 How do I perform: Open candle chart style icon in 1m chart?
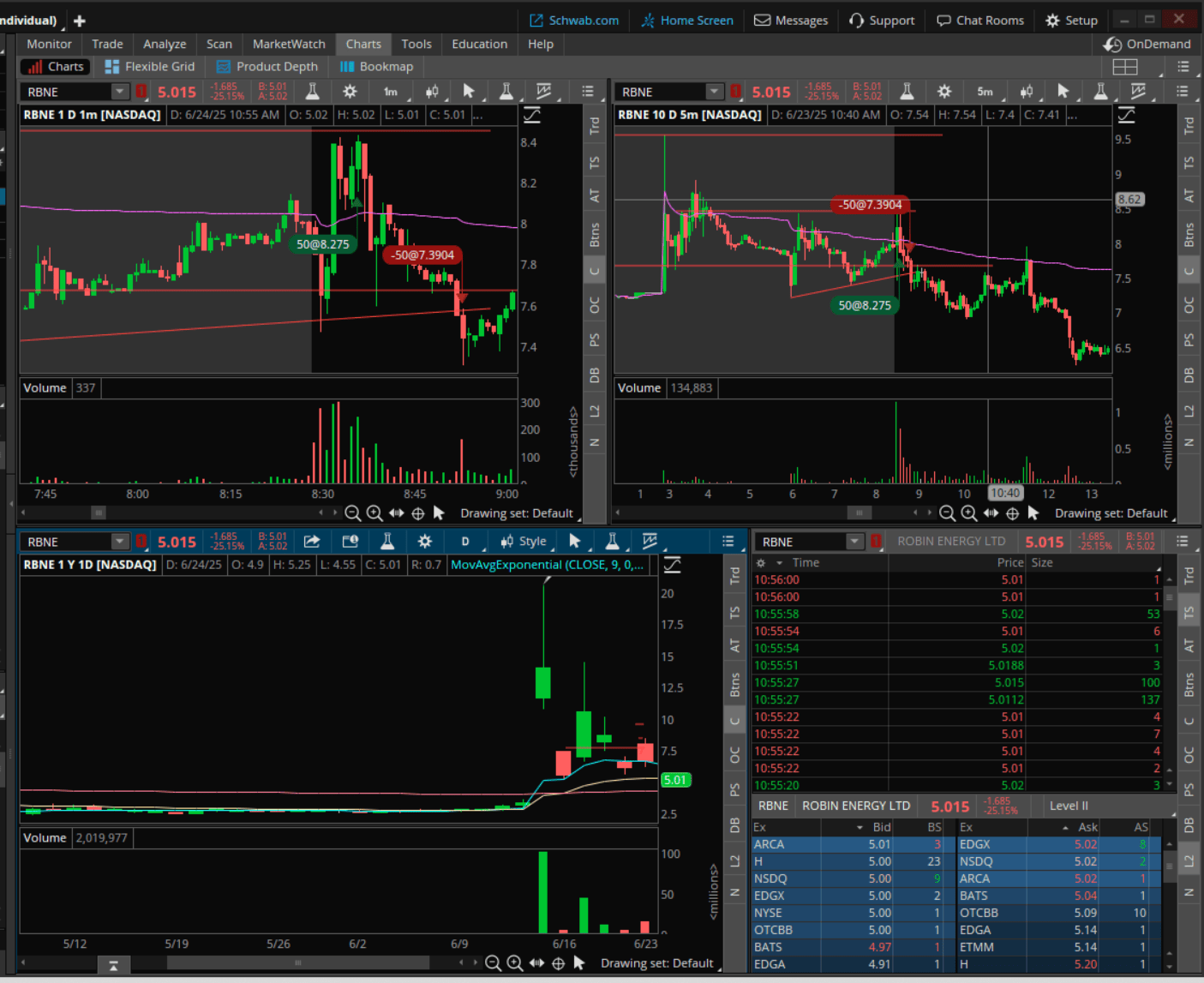click(432, 92)
